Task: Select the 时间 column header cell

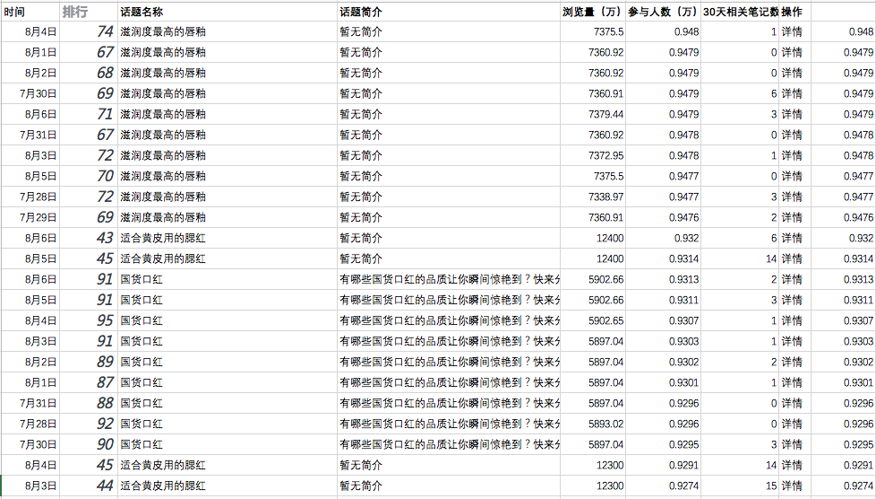Action: click(x=30, y=12)
